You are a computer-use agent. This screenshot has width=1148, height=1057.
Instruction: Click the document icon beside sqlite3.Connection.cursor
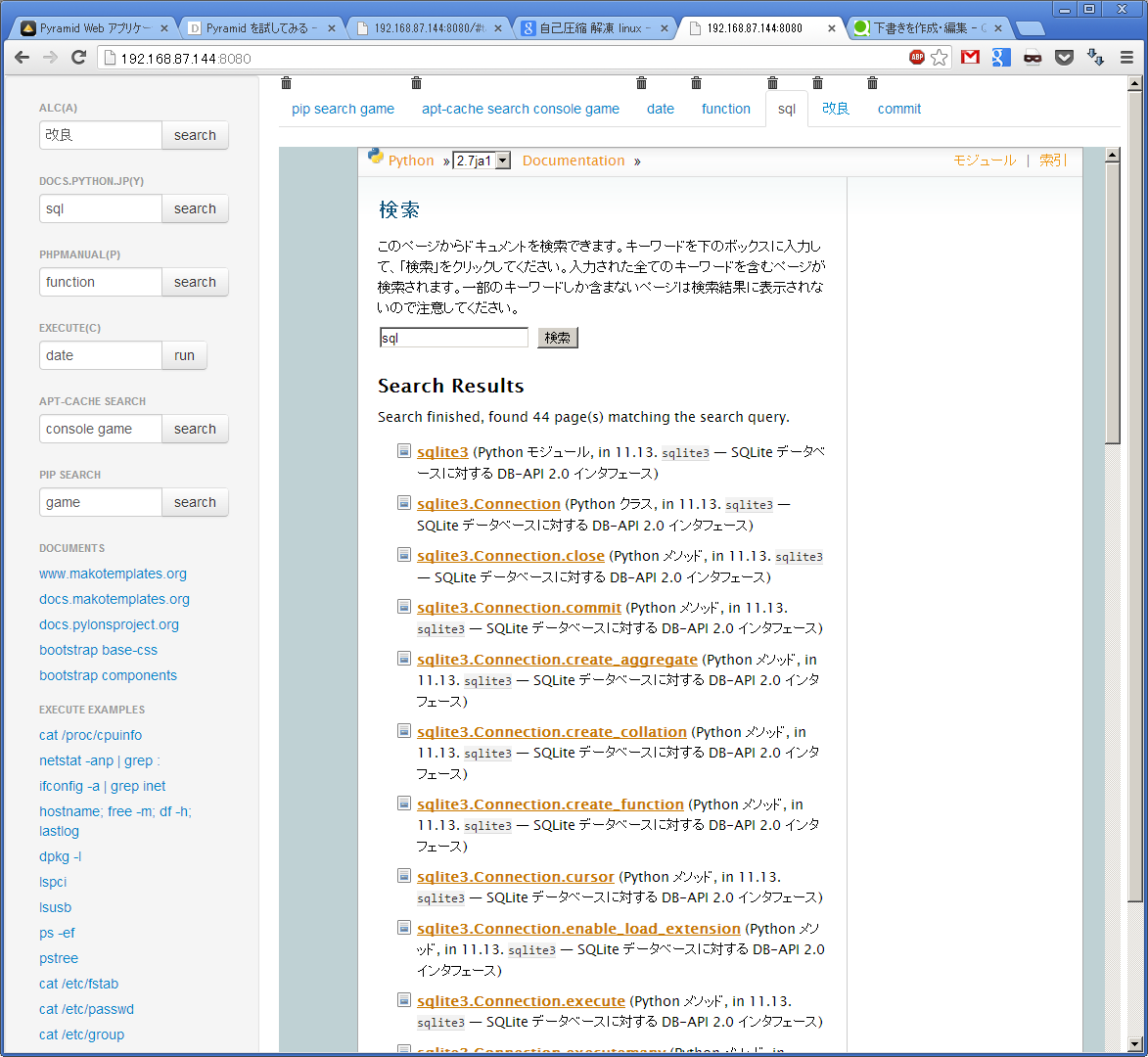click(x=403, y=876)
